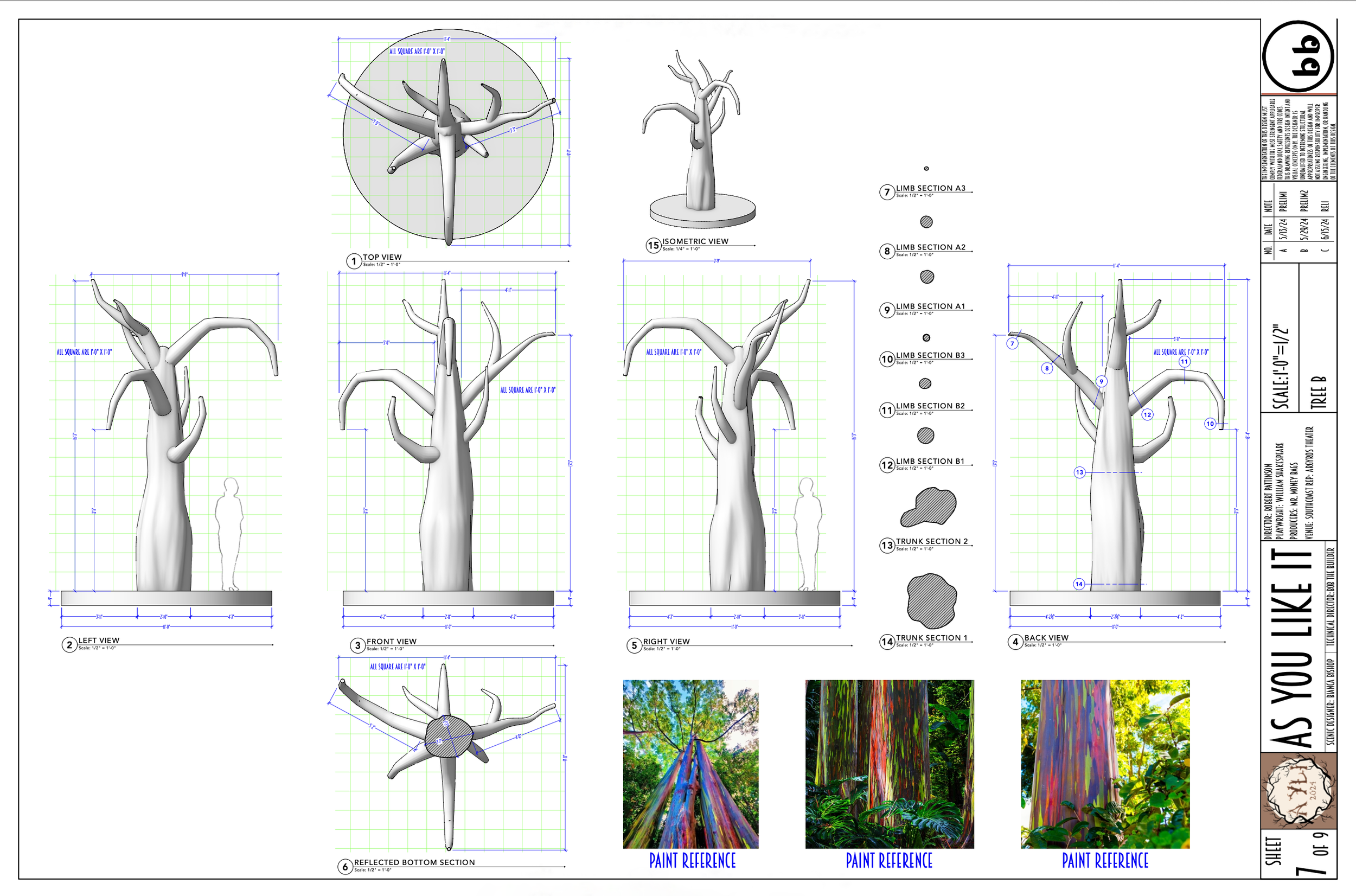Image resolution: width=1356 pixels, height=896 pixels.
Task: Open the rightmost single-trunk paint reference photo
Action: pyautogui.click(x=1105, y=764)
